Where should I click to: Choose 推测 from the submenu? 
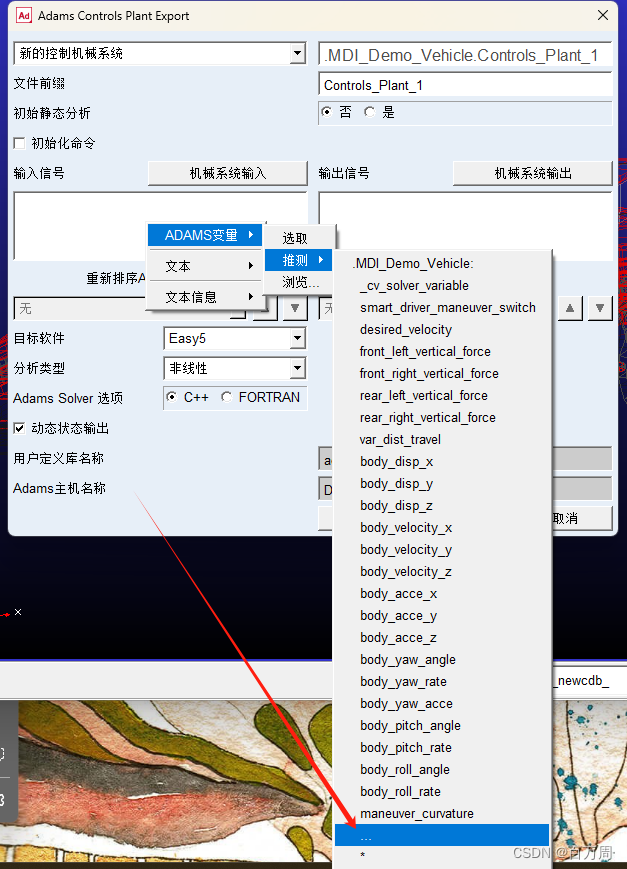tap(299, 260)
